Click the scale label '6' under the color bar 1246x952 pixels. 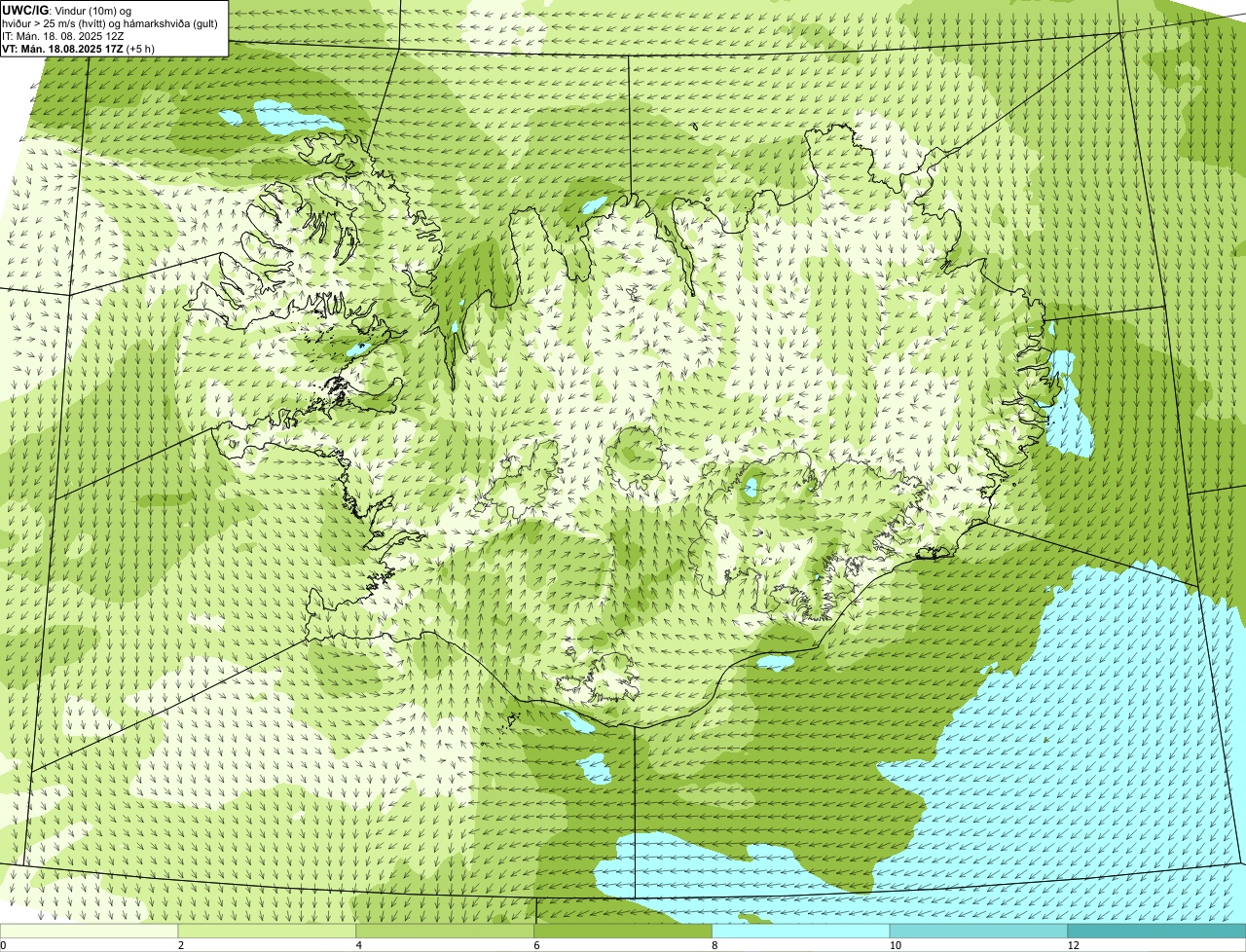click(x=537, y=945)
